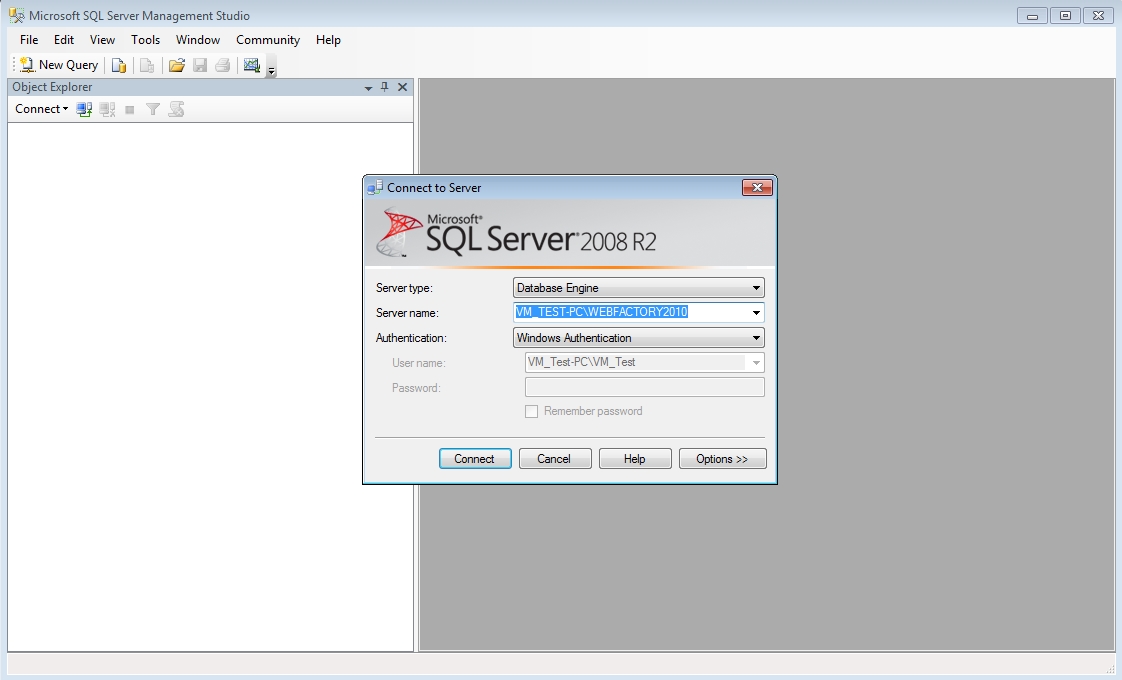The width and height of the screenshot is (1122, 680).
Task: Click the Options >> button
Action: click(722, 459)
